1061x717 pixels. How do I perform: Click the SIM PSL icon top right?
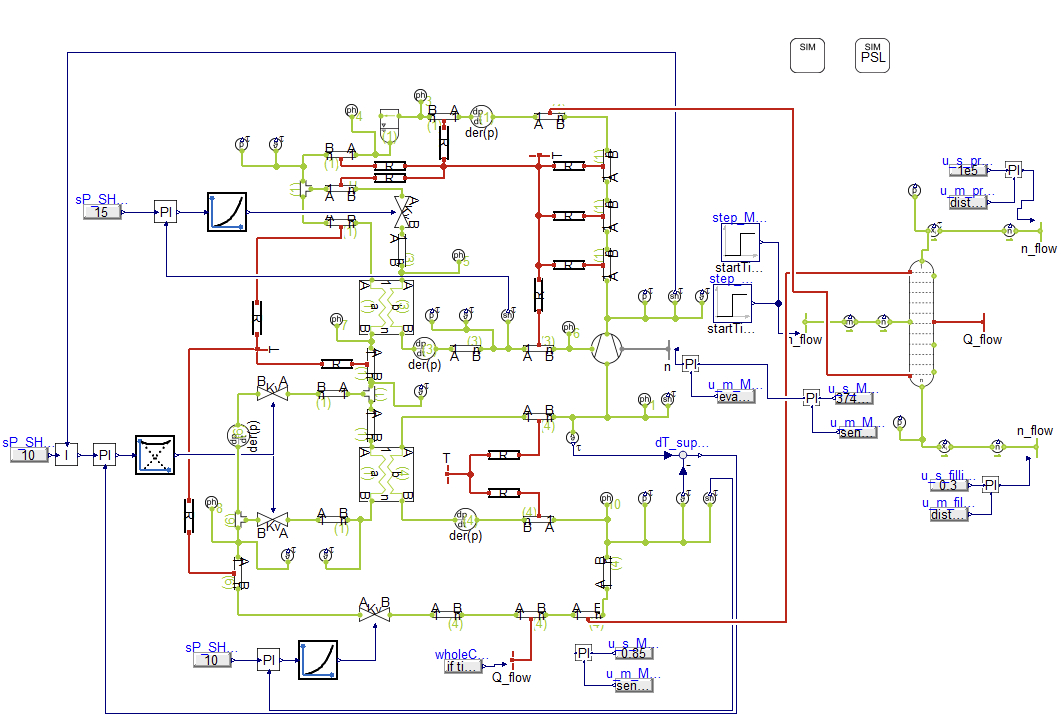point(872,54)
